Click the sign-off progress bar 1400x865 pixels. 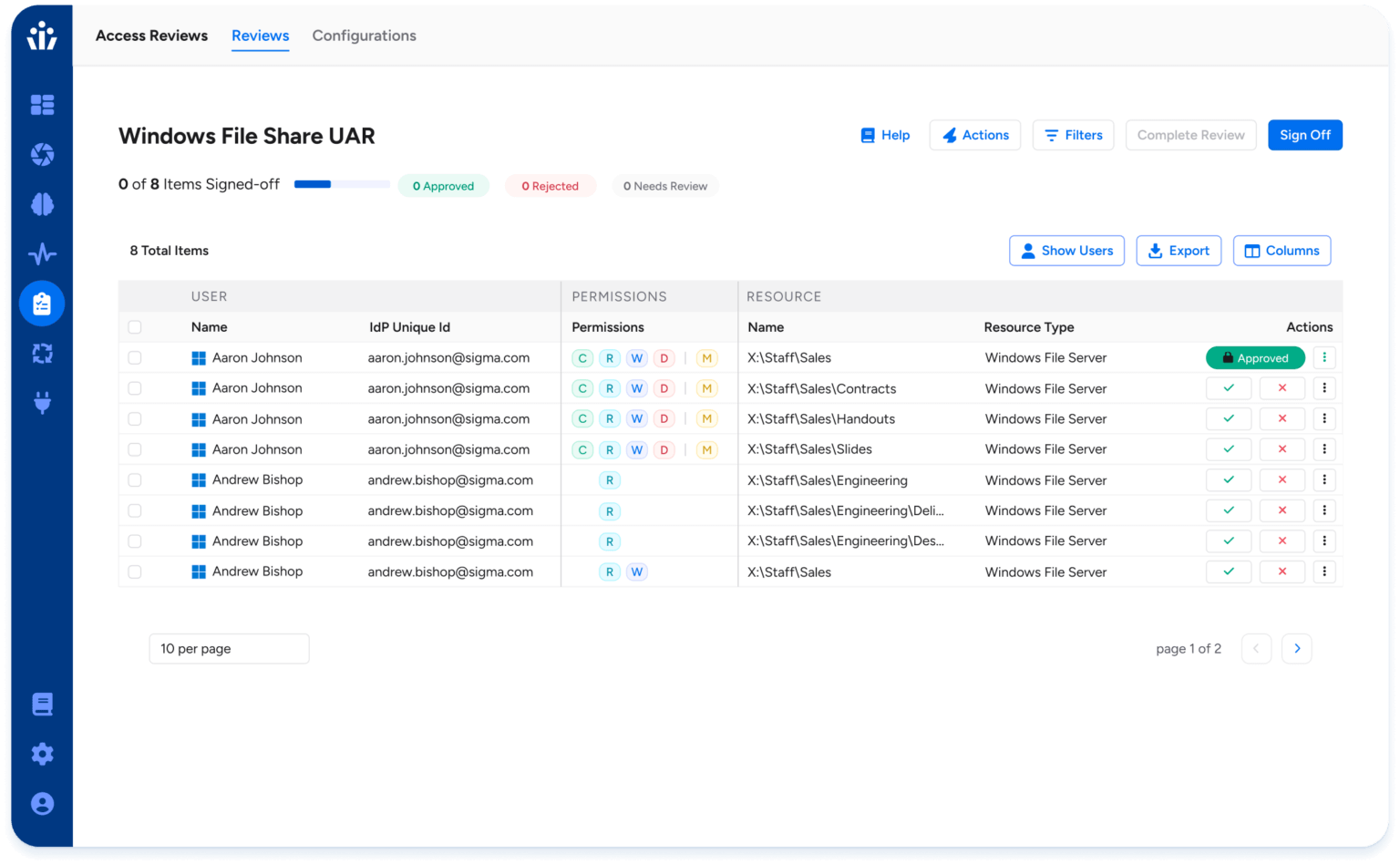point(341,184)
